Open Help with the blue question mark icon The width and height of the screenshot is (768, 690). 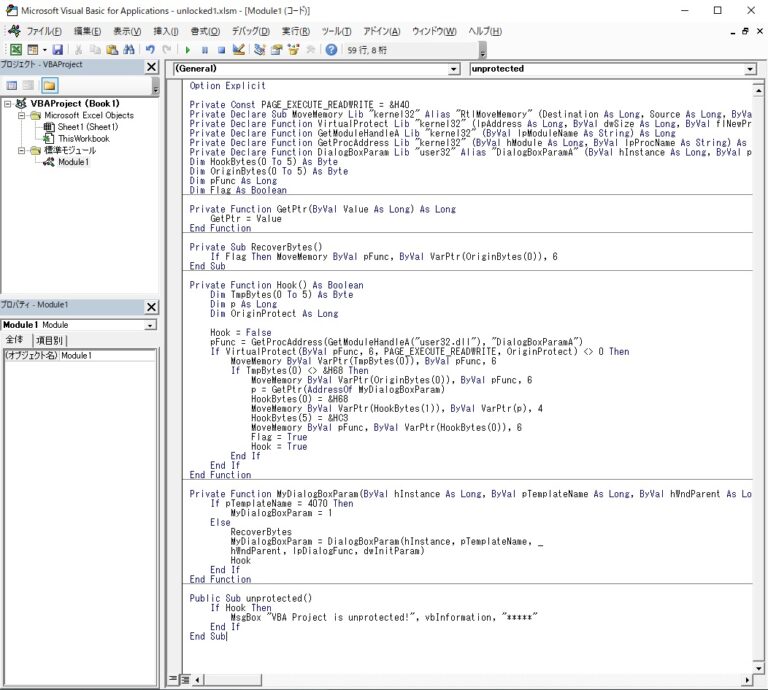331,49
